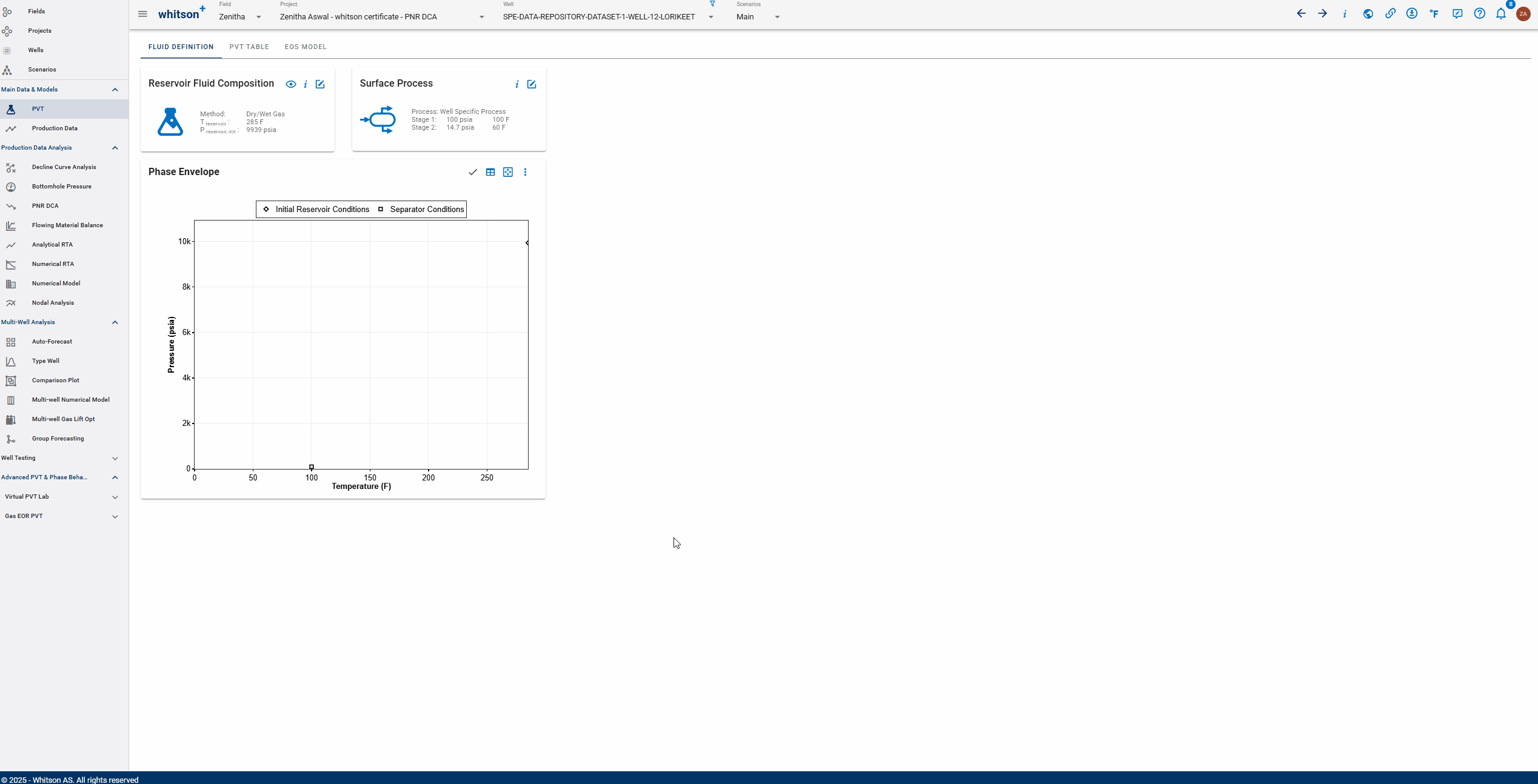The height and width of the screenshot is (784, 1538).
Task: Click the separator process icon
Action: point(378,120)
